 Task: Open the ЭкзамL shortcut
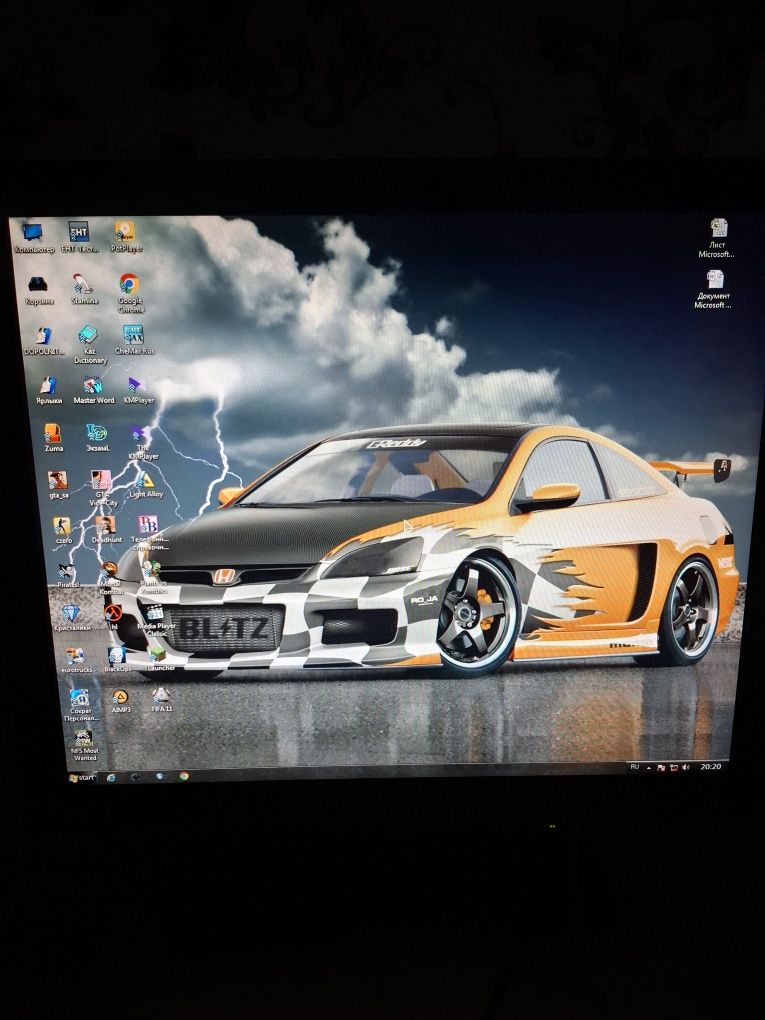pyautogui.click(x=97, y=437)
